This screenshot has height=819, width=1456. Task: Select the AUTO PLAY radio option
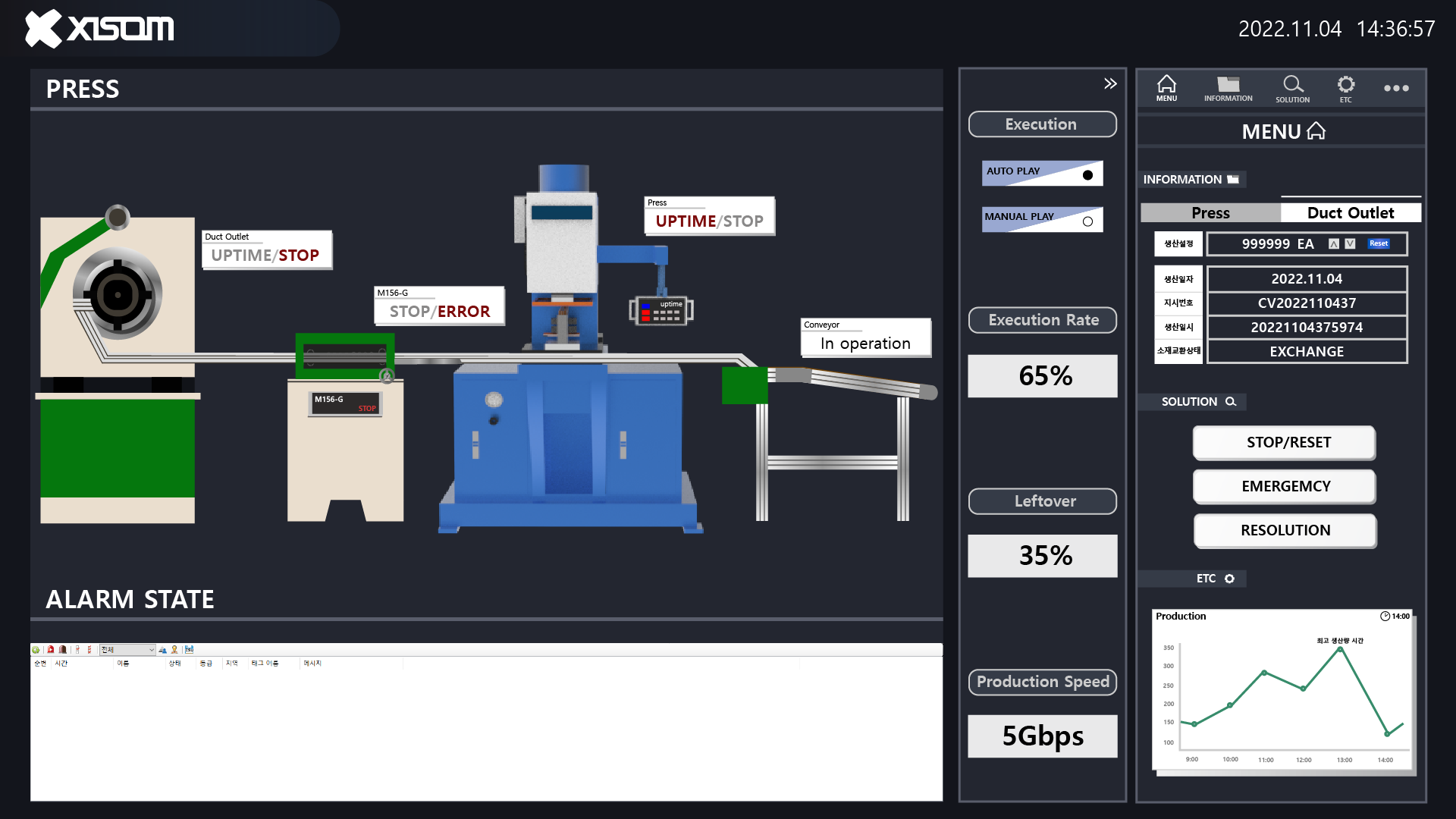click(1087, 175)
